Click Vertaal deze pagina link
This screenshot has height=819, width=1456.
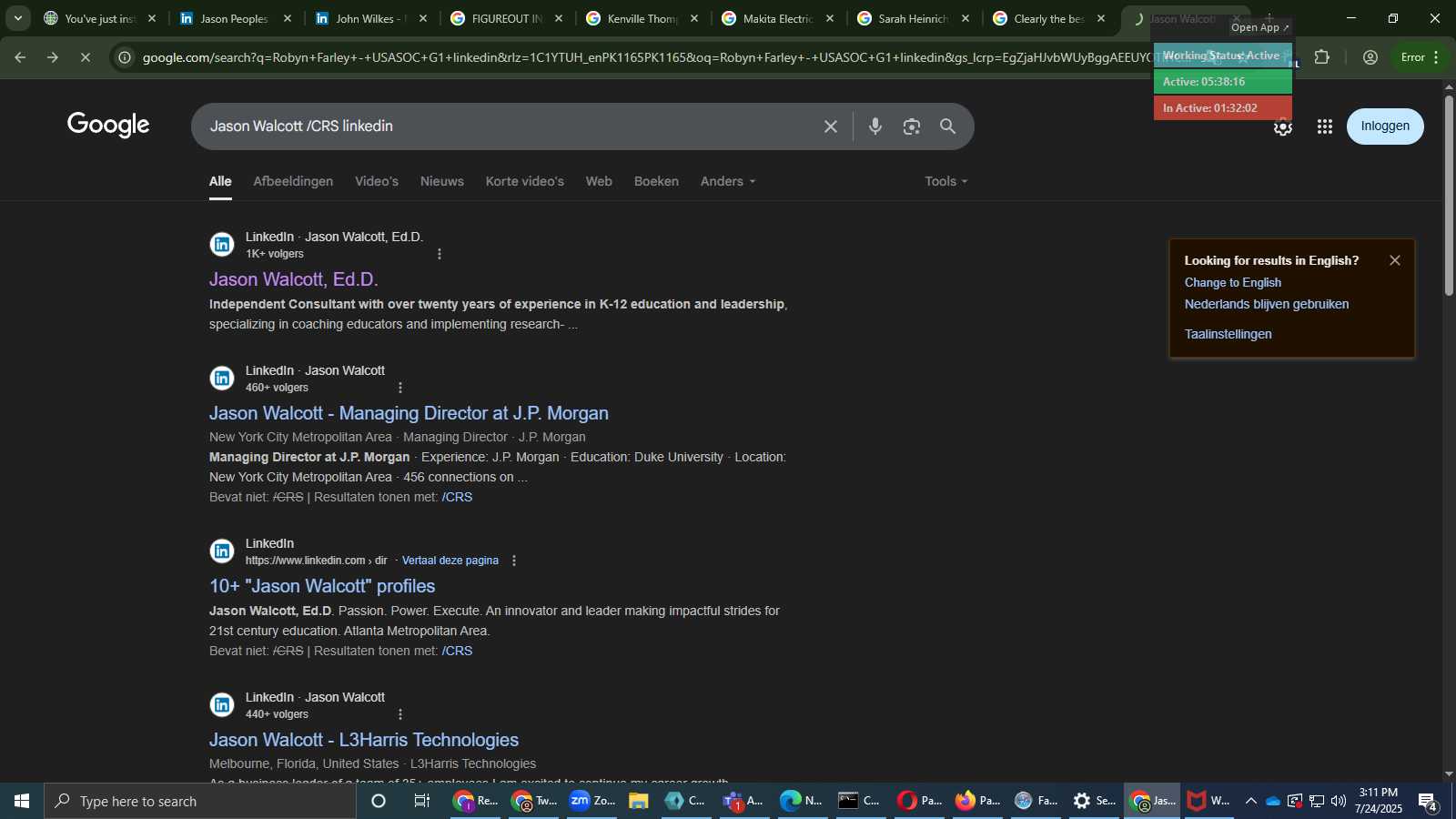[450, 561]
